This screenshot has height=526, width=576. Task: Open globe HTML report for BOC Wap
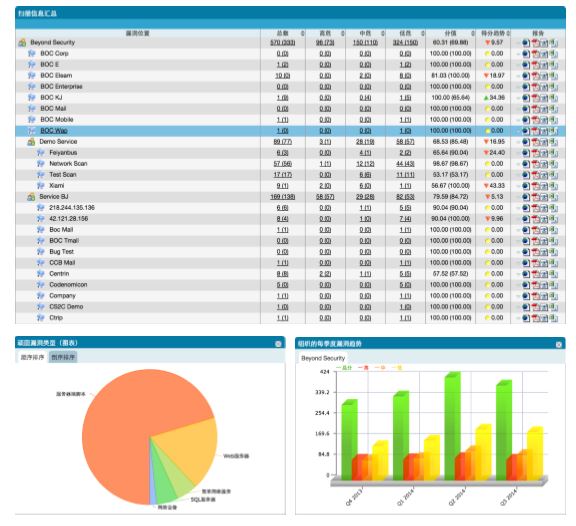point(526,131)
